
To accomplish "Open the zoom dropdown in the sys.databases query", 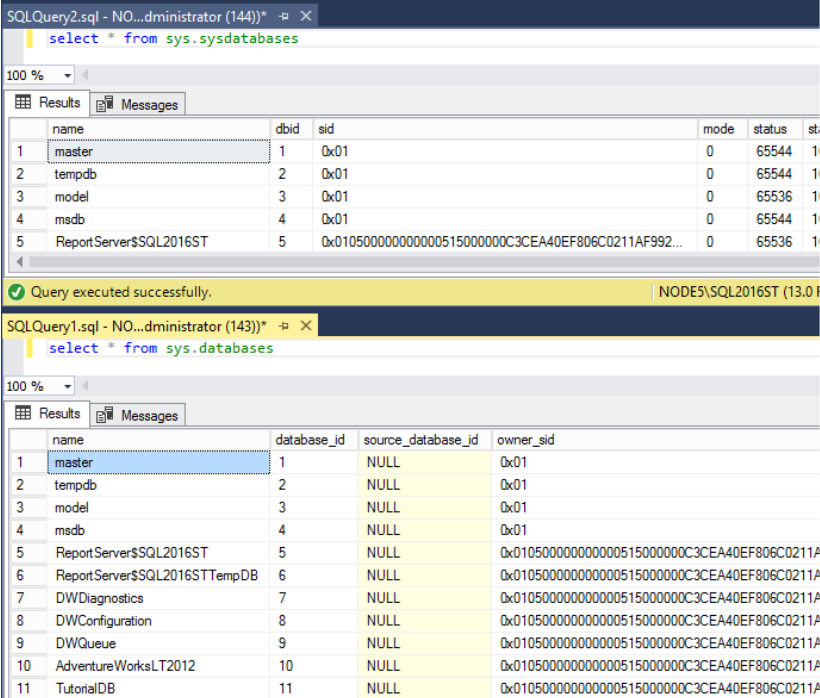I will (x=68, y=387).
